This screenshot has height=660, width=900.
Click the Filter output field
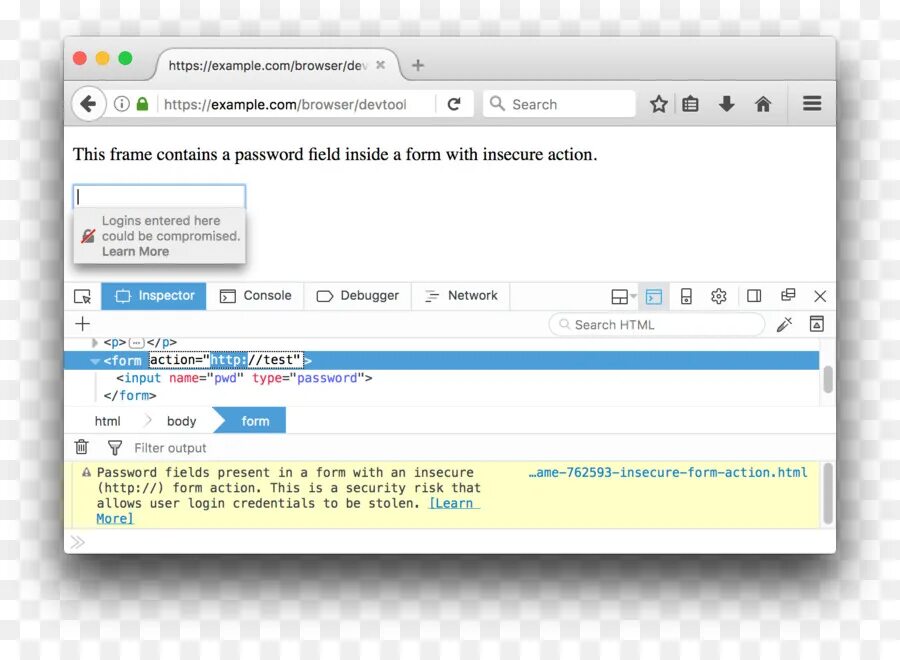pos(170,448)
